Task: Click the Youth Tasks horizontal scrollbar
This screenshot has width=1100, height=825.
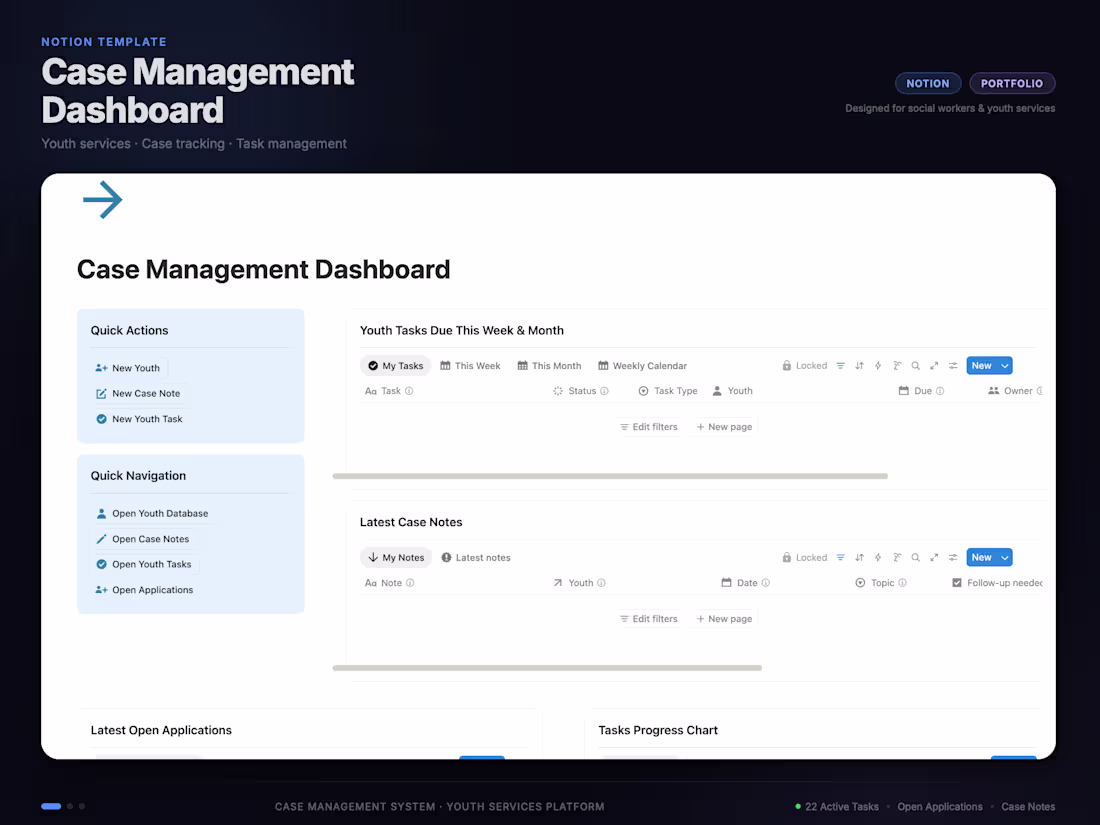Action: click(x=610, y=476)
